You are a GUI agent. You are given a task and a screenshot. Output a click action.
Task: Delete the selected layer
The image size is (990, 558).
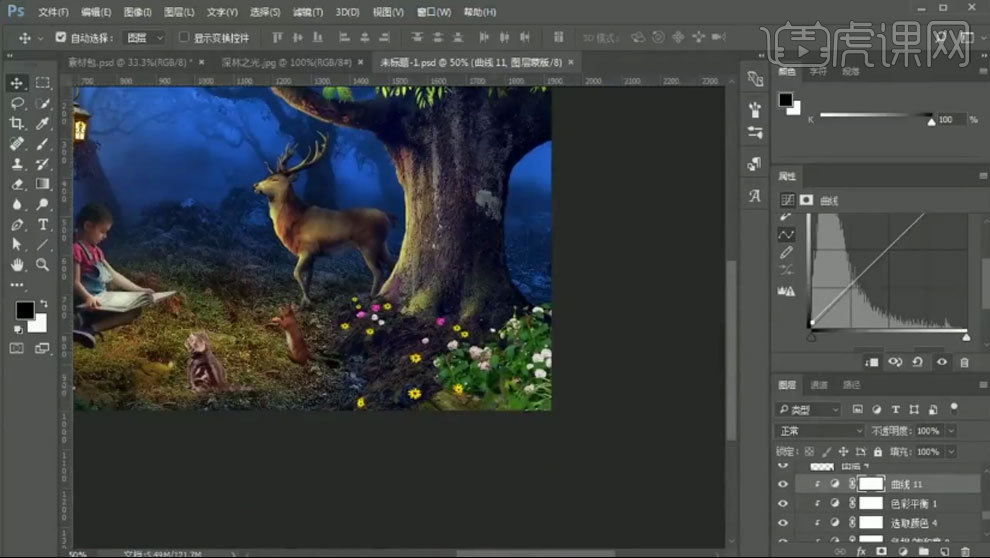tap(965, 551)
